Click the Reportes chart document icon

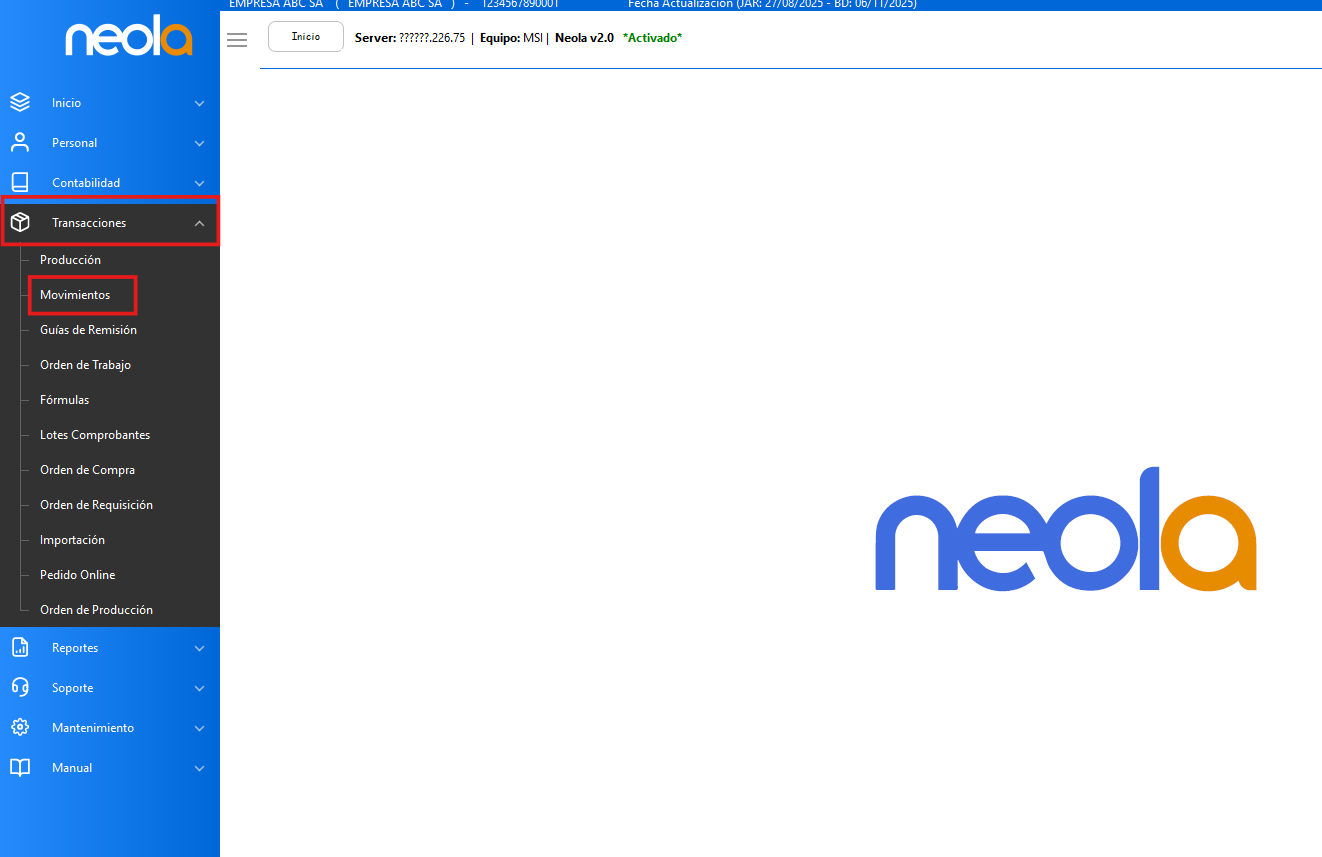coord(20,648)
